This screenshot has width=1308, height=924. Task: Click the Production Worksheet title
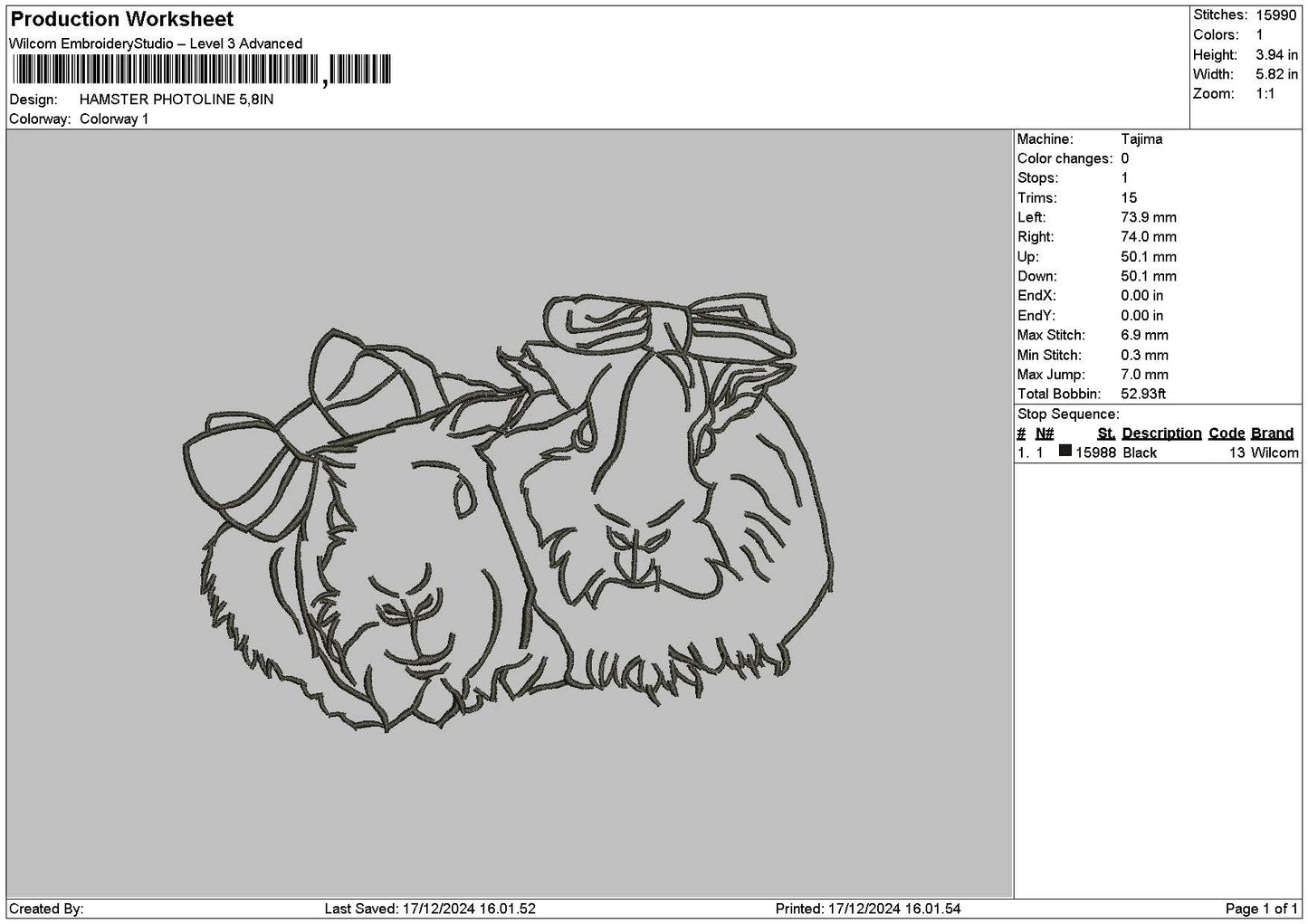tap(121, 19)
